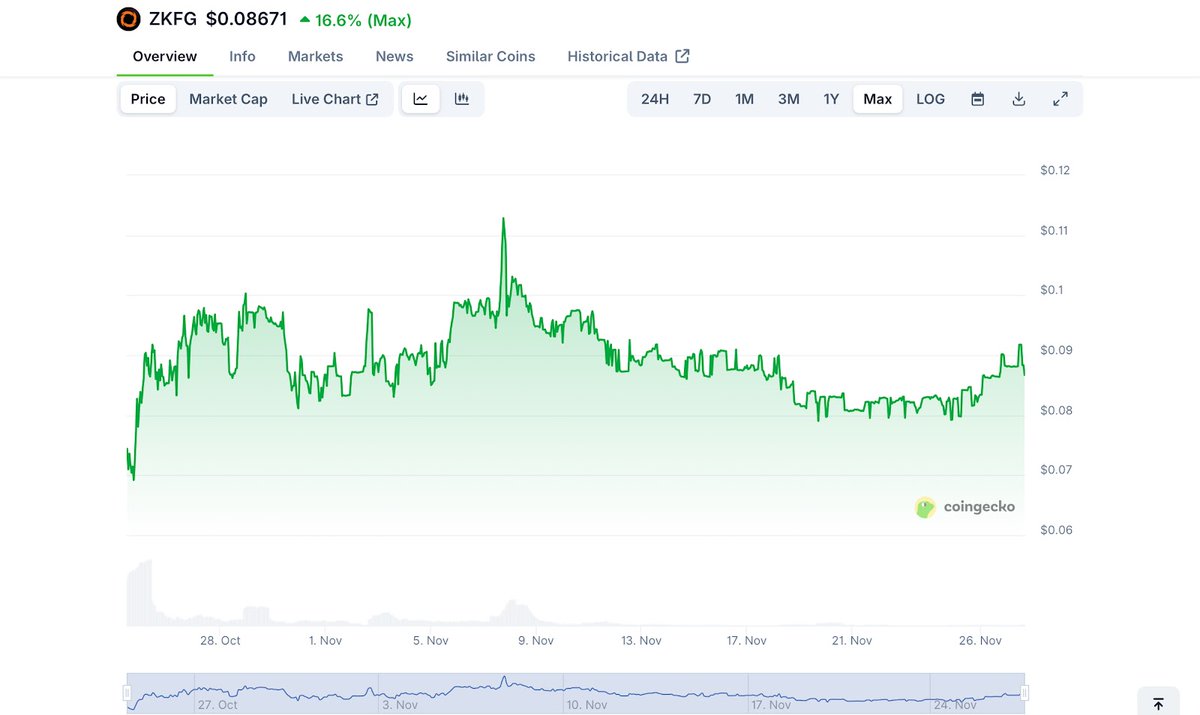The width and height of the screenshot is (1200, 715).
Task: Choose the 1Y time range
Action: click(831, 99)
